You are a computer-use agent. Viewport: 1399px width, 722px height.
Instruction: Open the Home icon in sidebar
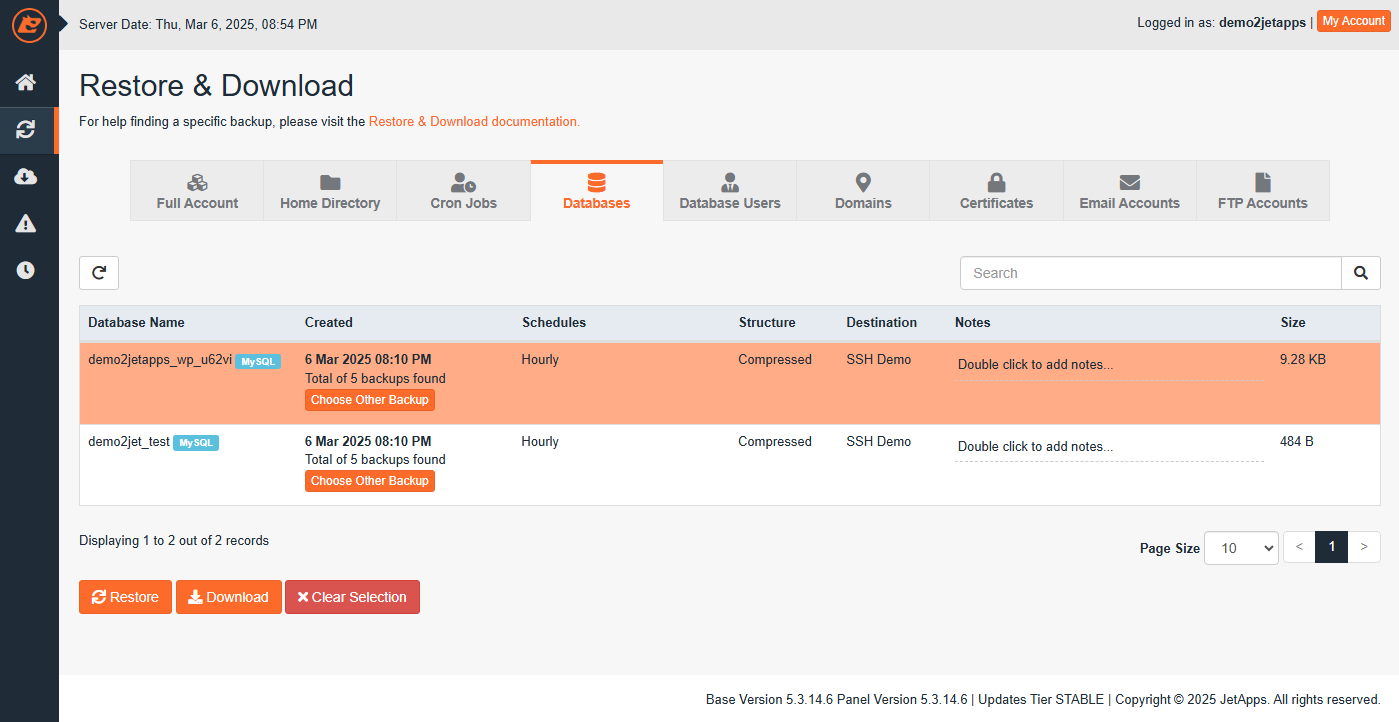pyautogui.click(x=26, y=82)
